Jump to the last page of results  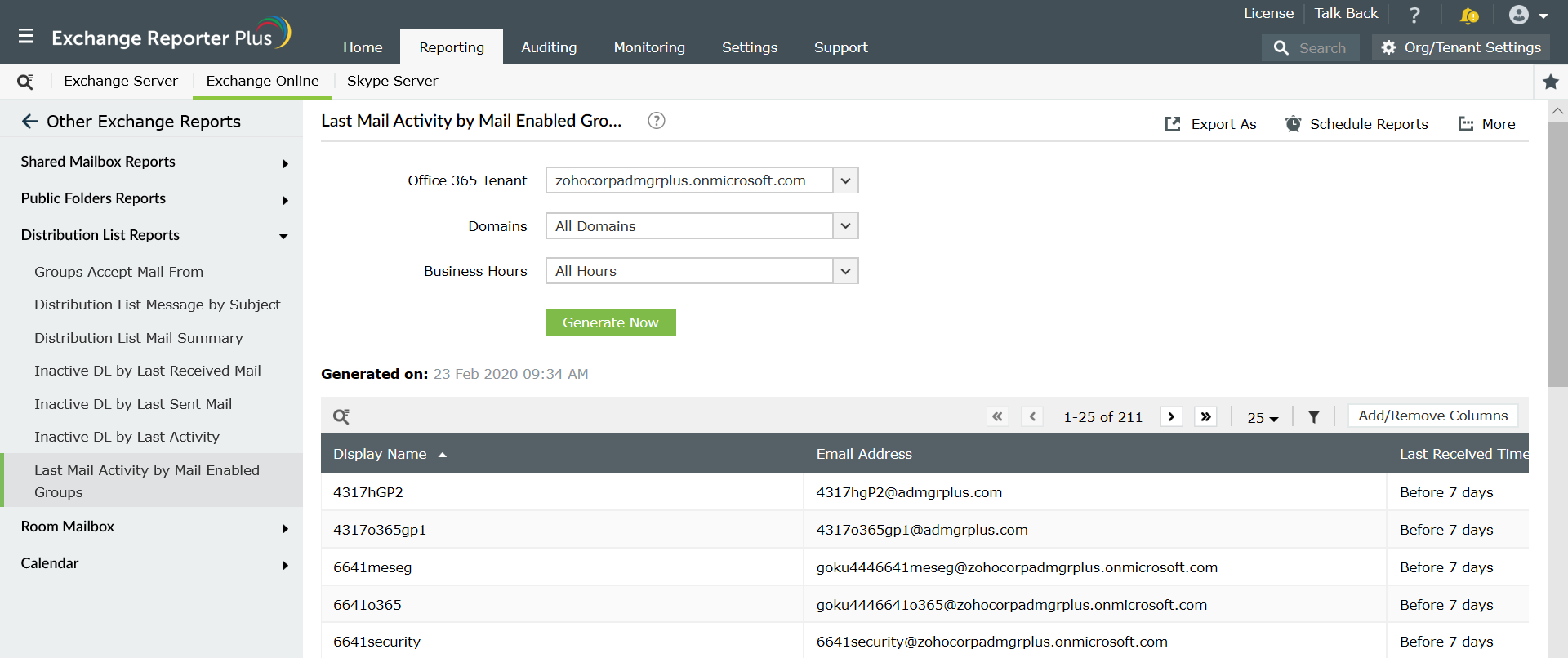point(1205,416)
